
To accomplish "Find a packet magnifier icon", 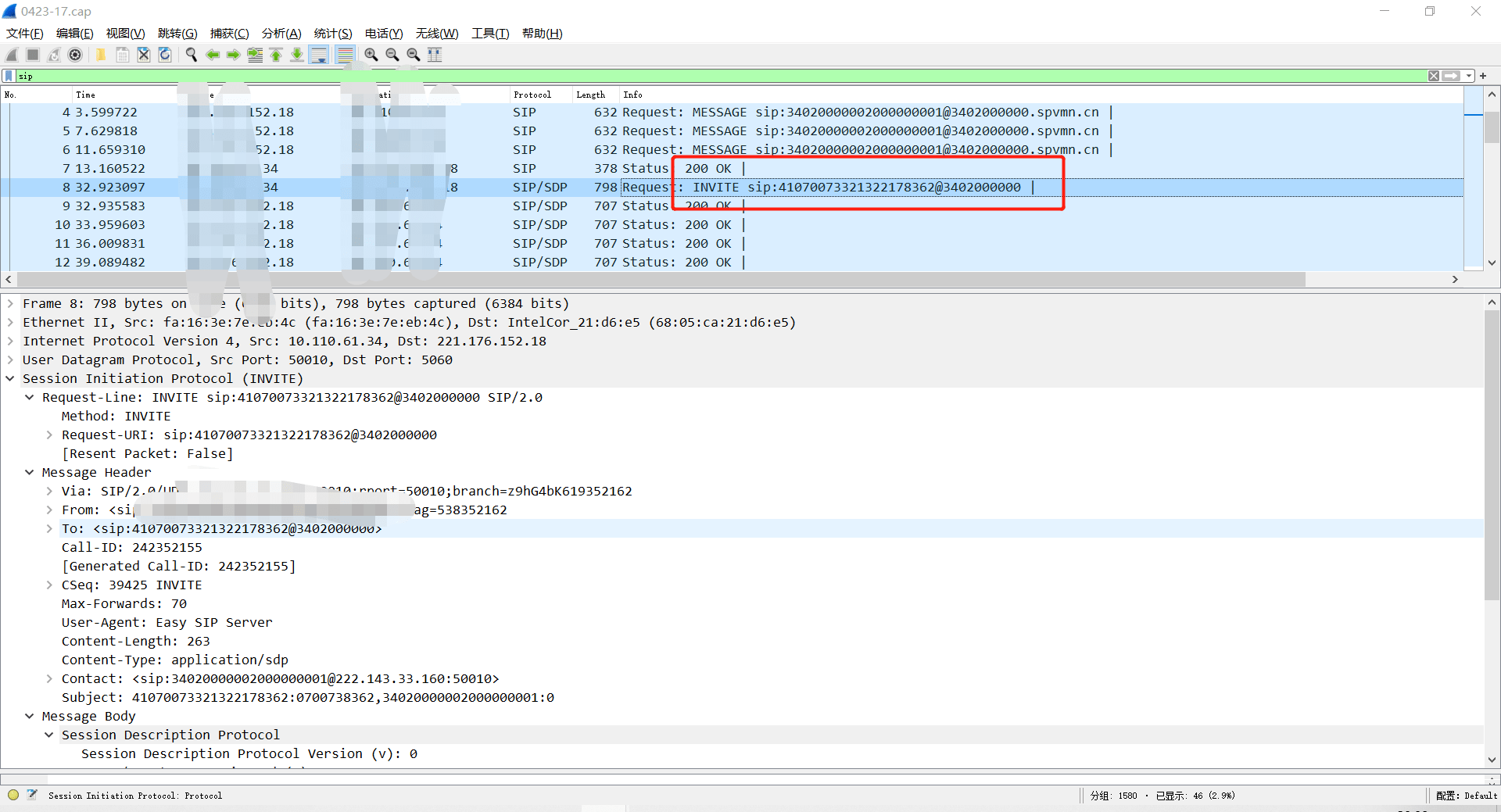I will click(x=191, y=55).
